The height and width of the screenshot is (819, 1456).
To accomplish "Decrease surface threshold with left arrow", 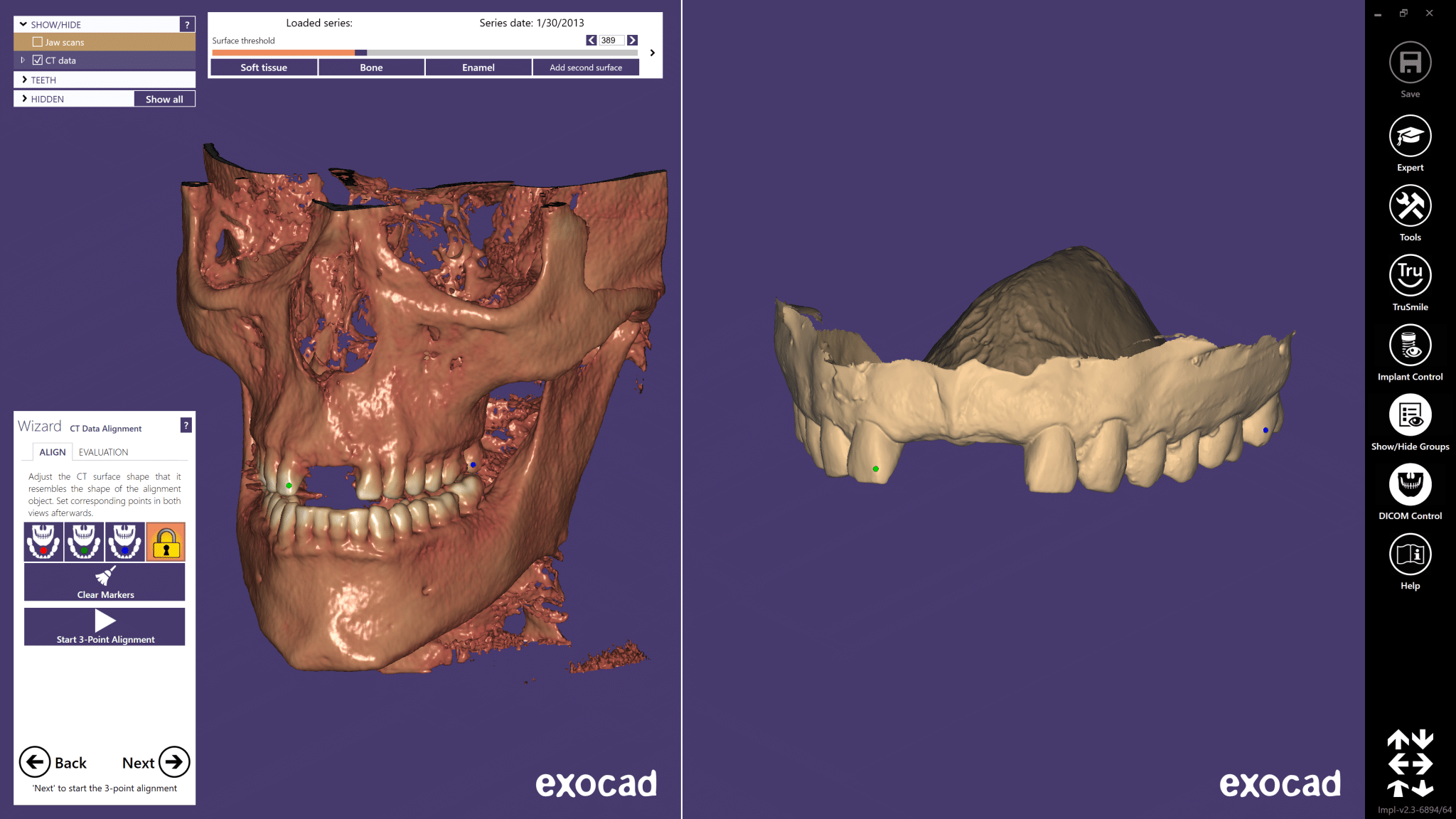I will click(591, 41).
